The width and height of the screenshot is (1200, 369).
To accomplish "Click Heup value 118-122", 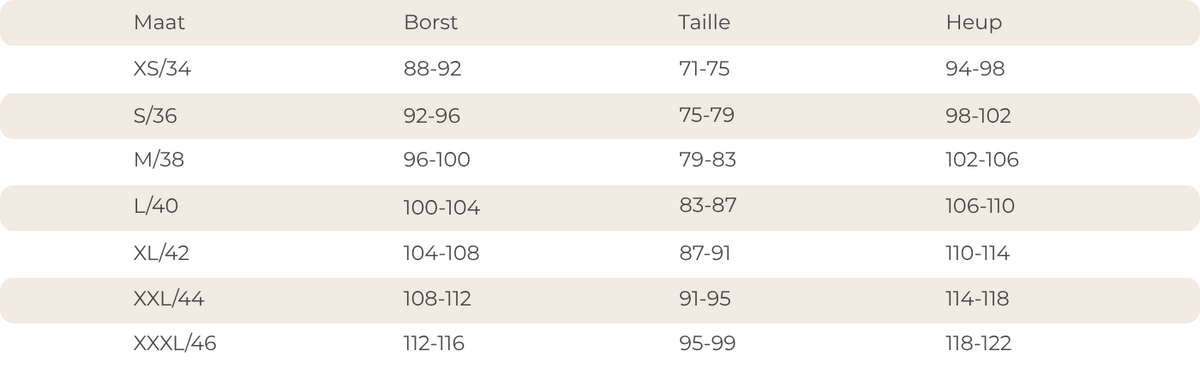I will tap(978, 344).
